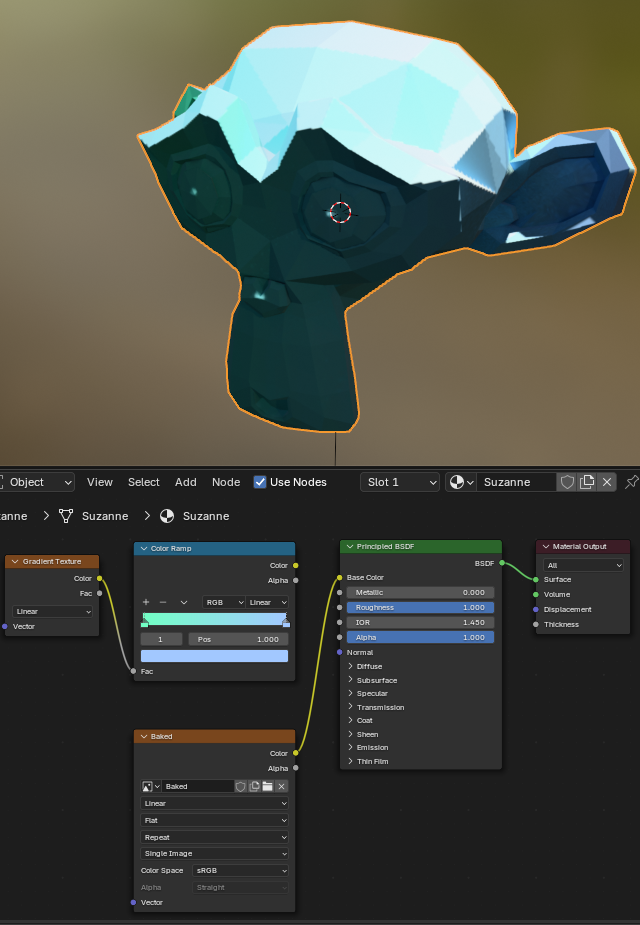The image size is (640, 925).
Task: Open the Flat projection dropdown
Action: tap(215, 820)
